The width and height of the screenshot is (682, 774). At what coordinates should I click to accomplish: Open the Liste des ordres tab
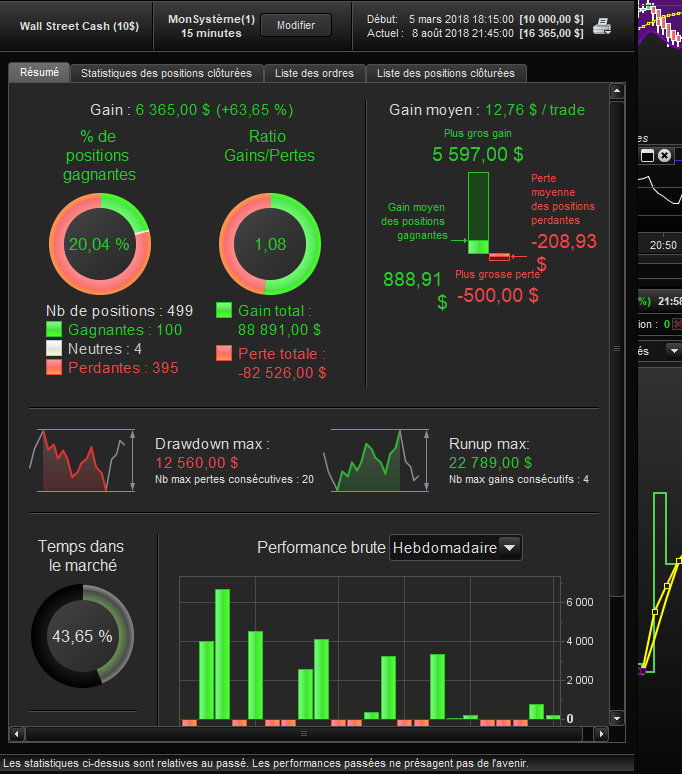point(314,73)
